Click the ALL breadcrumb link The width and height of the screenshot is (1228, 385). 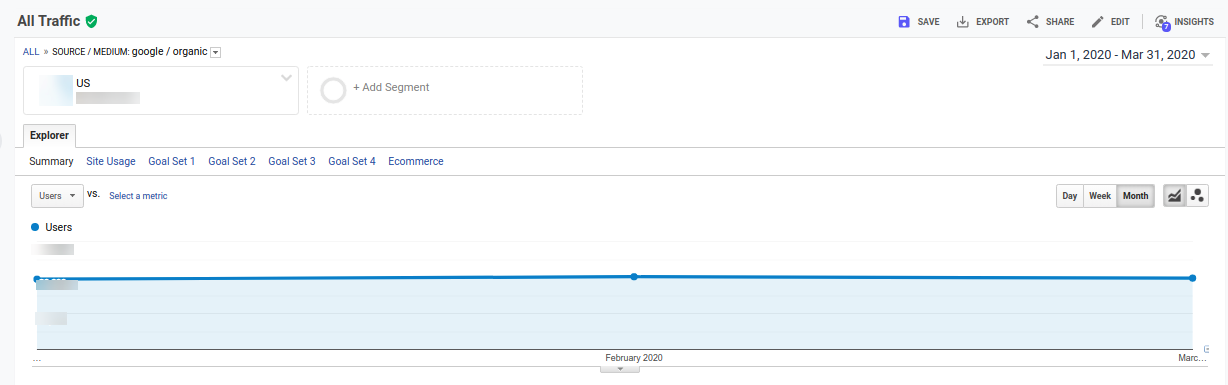(31, 52)
